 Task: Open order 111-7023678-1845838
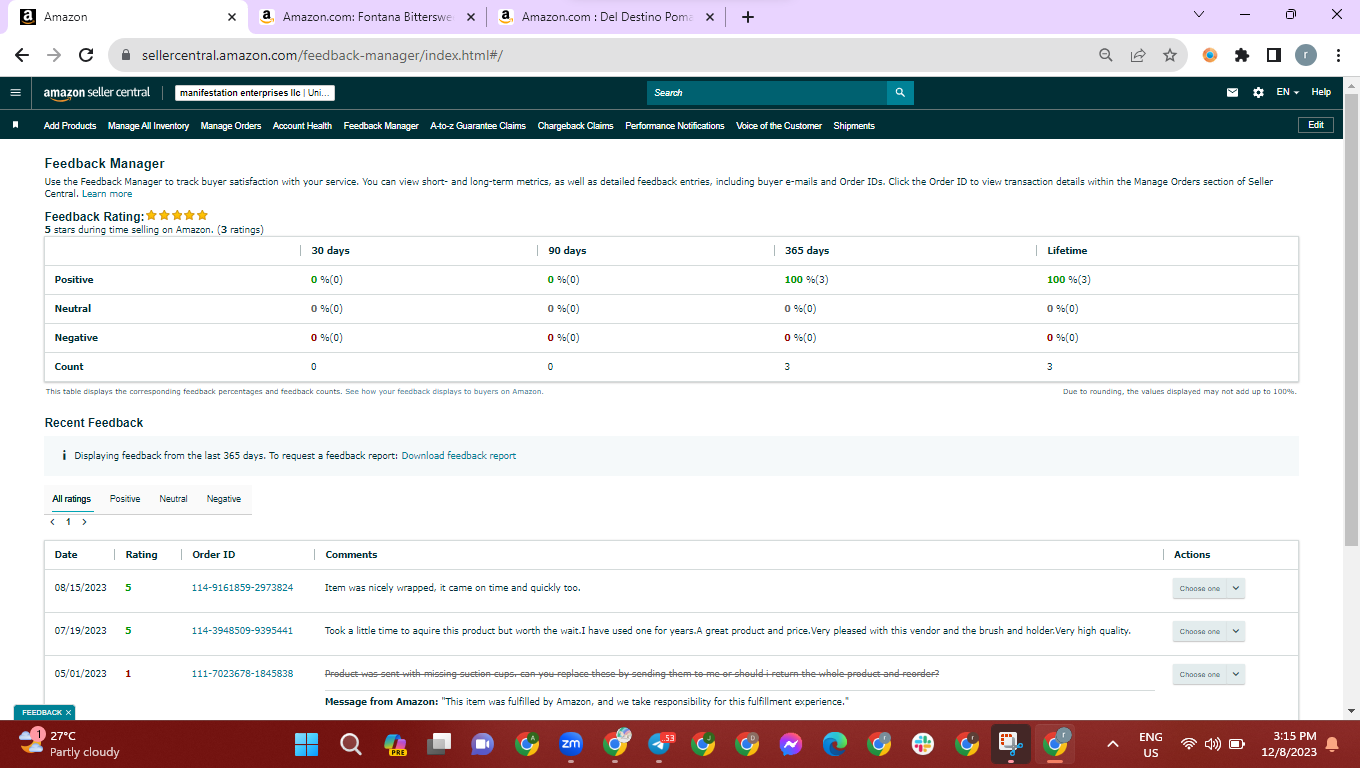pyautogui.click(x=242, y=674)
